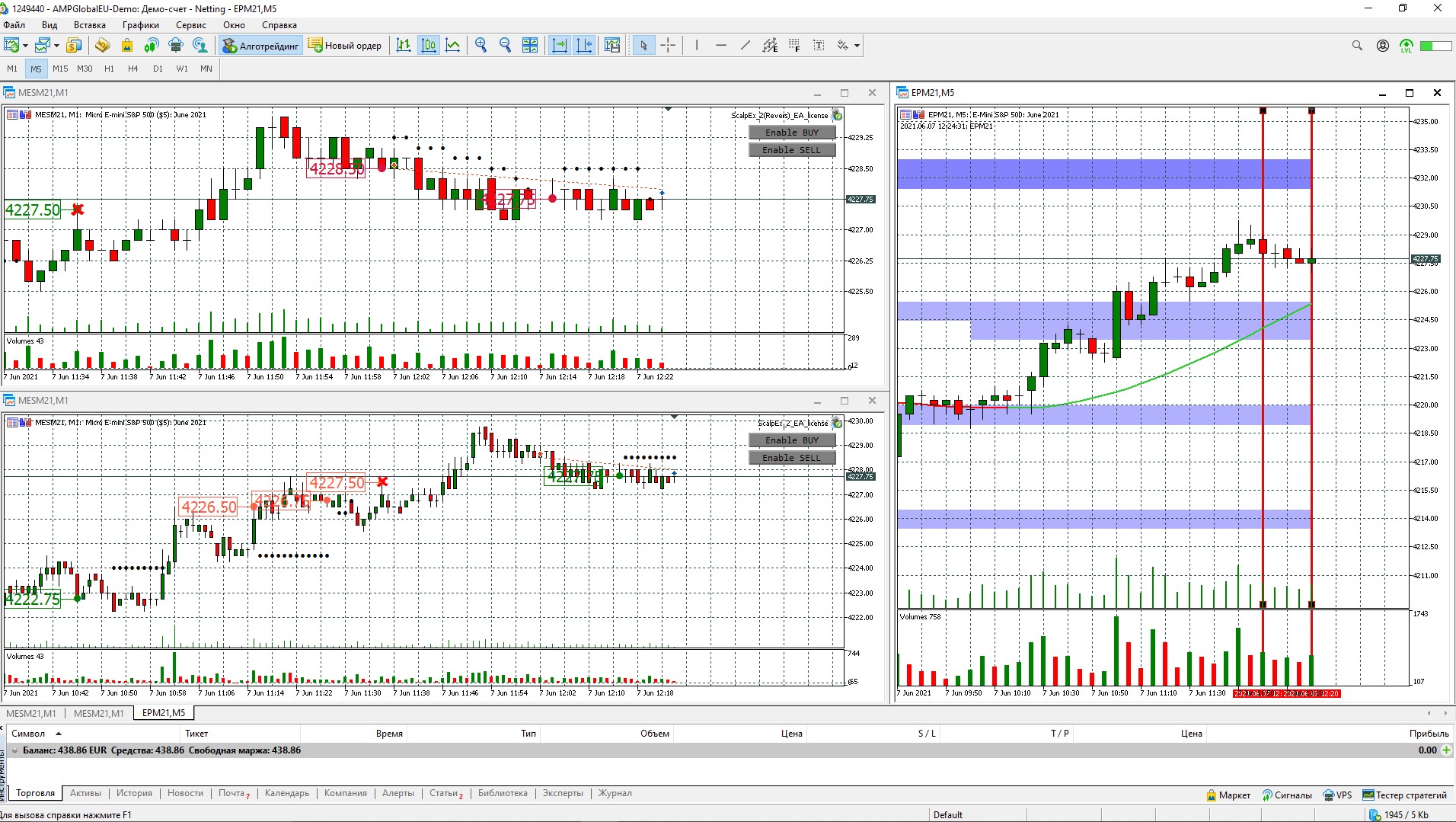1456x822 pixels.
Task: Switch to the EPM21,M5 chart tab
Action: click(x=164, y=713)
